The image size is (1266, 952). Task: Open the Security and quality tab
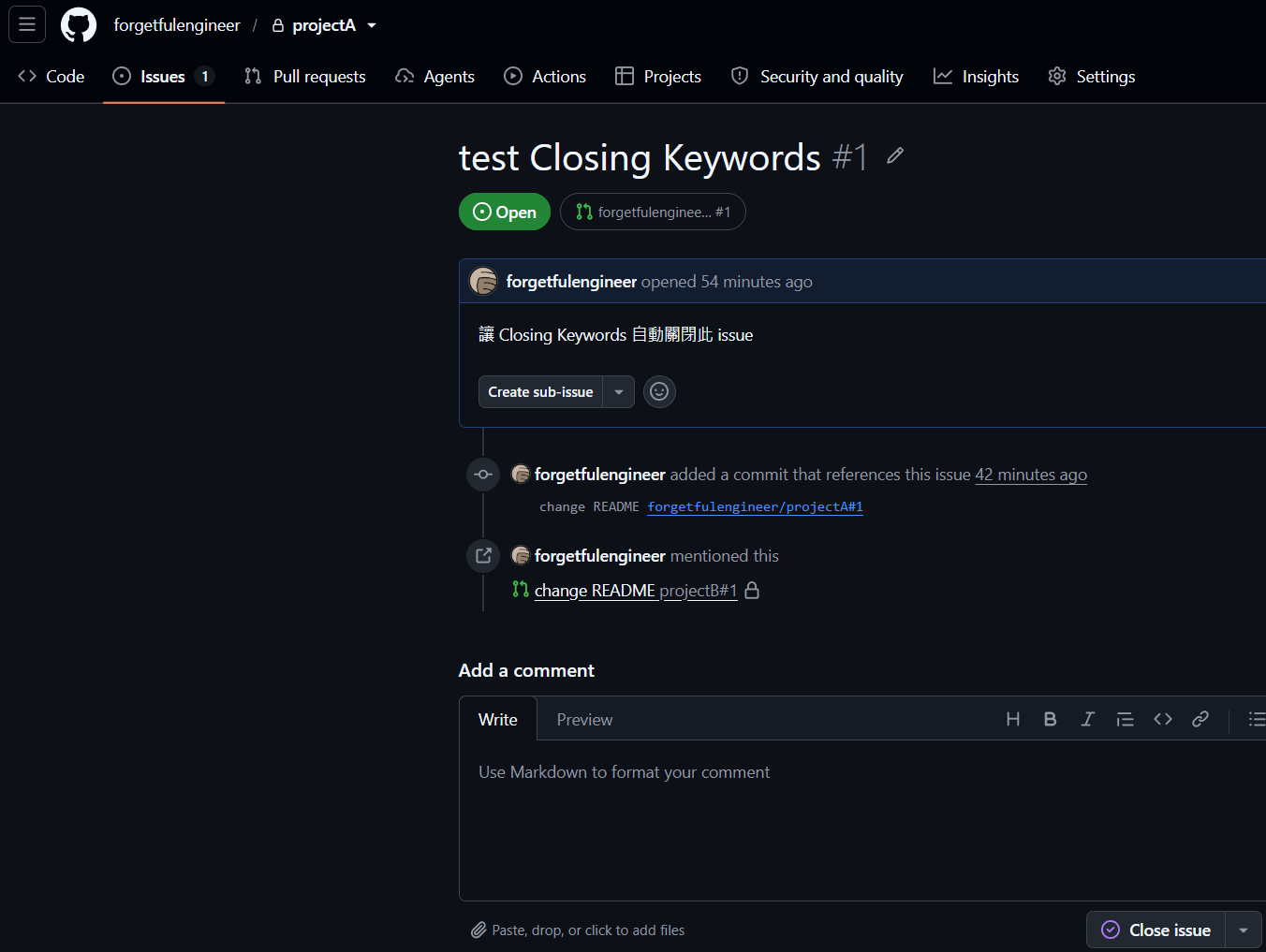pos(817,77)
